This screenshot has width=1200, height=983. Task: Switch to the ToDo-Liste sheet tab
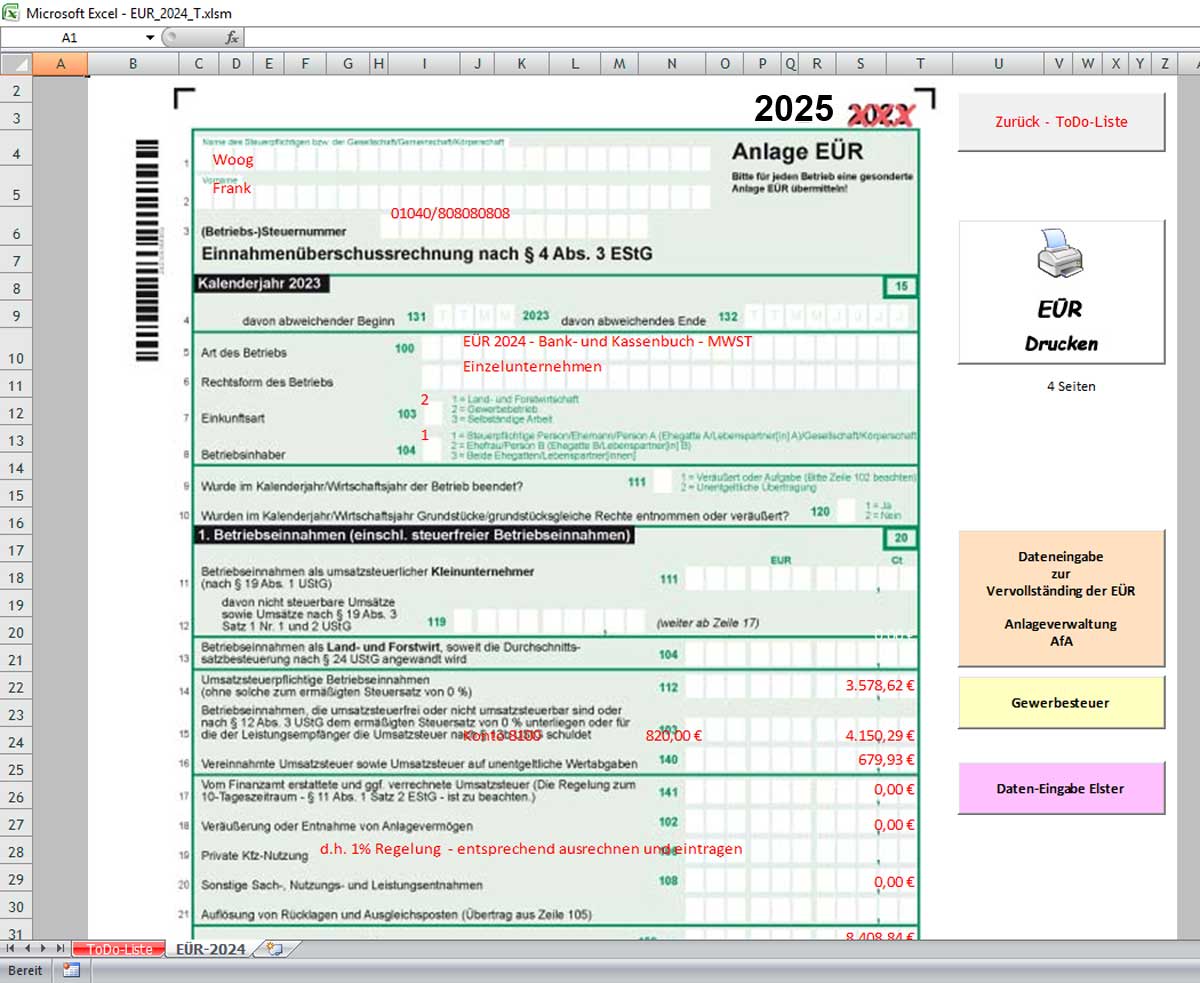[x=119, y=949]
